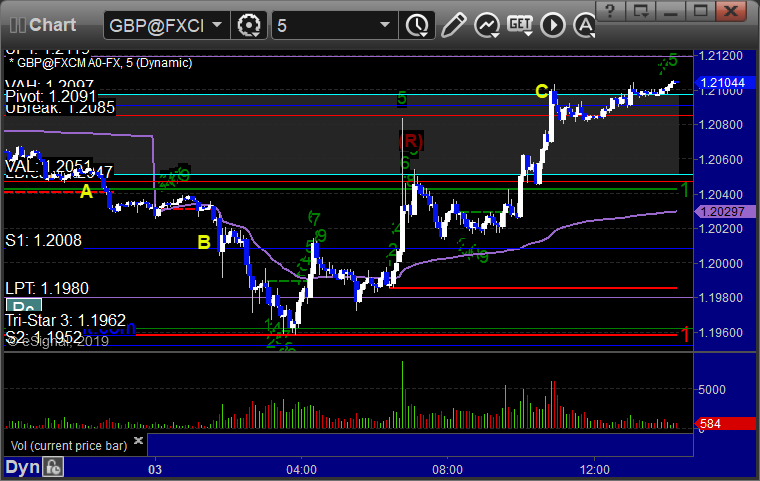Click the green 5 wave label near top
The image size is (760, 481).
[x=402, y=98]
